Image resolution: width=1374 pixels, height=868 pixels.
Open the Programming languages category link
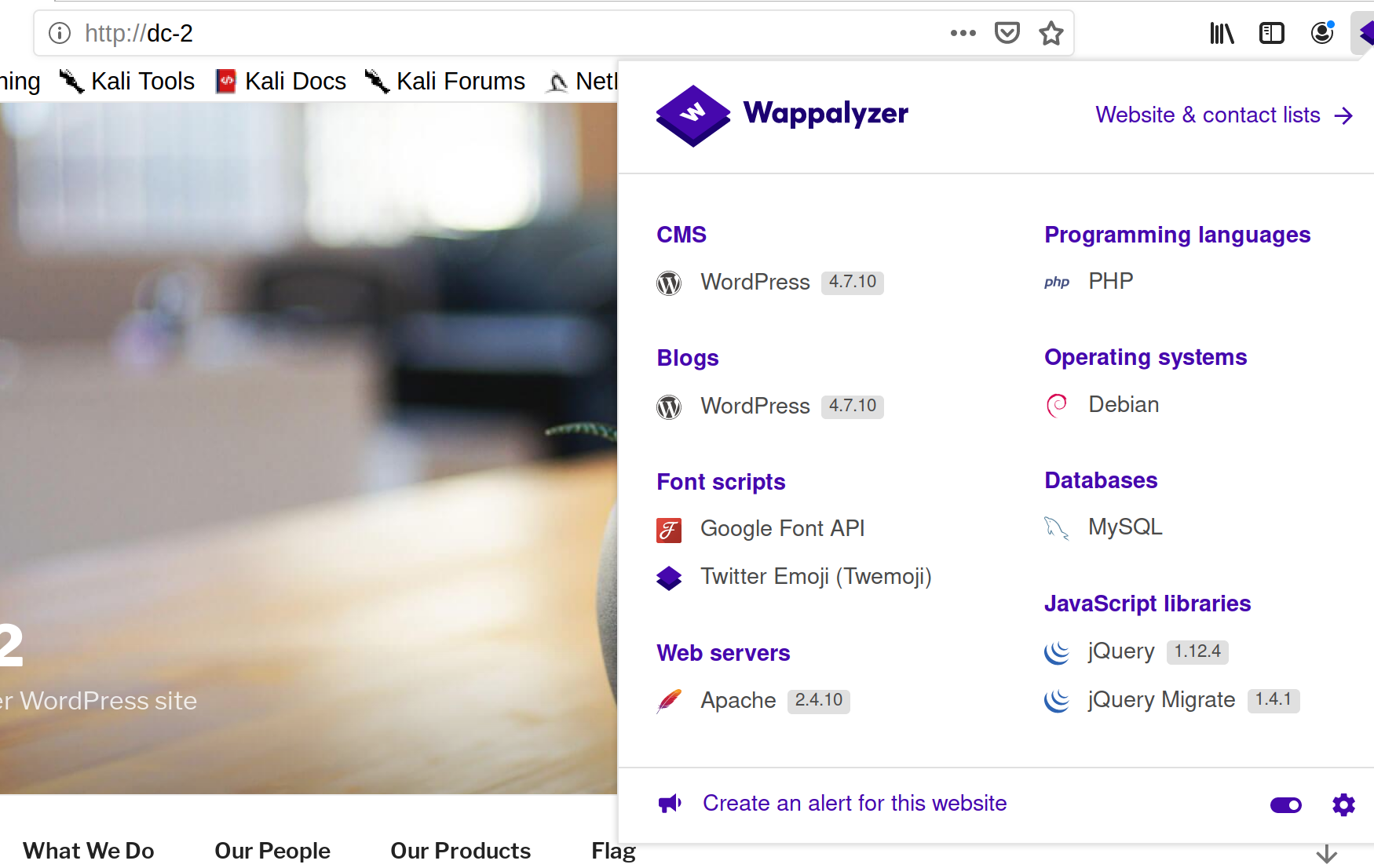click(1178, 235)
